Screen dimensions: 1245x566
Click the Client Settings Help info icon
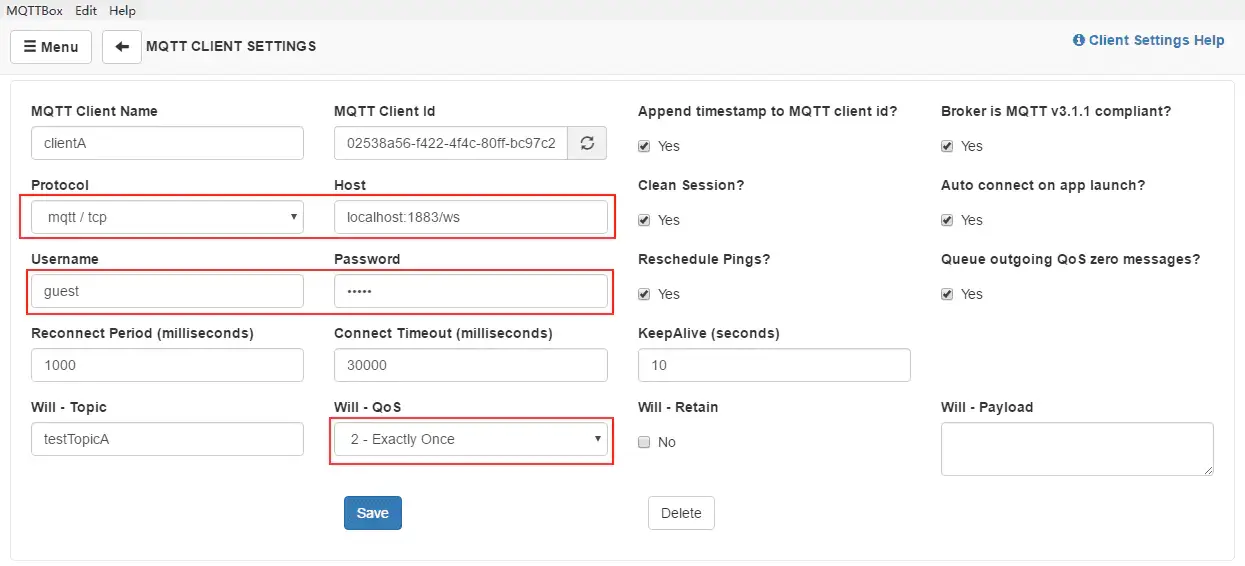tap(1079, 41)
